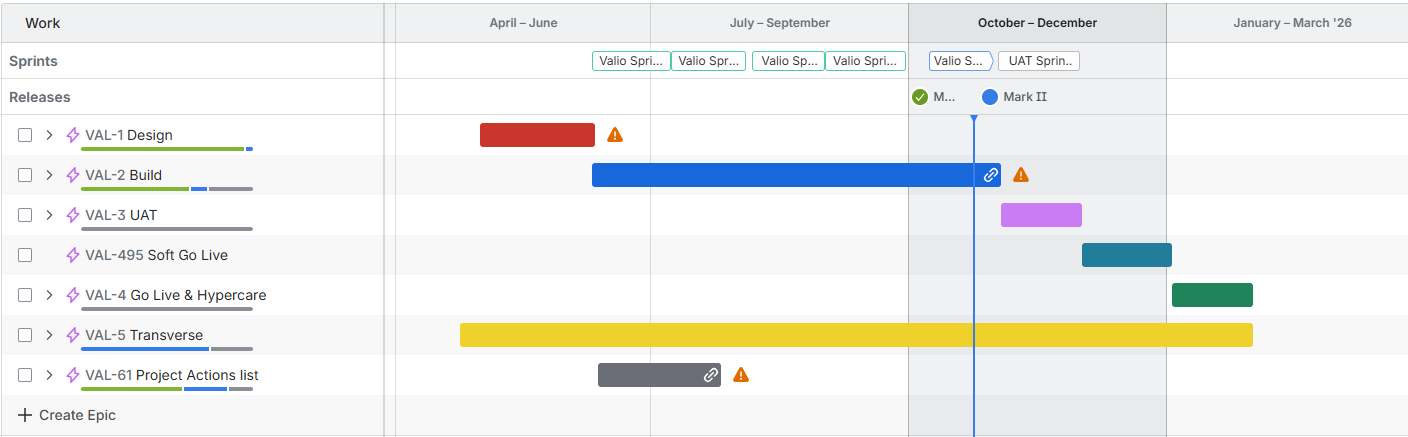Click the green released checkmark release marker
The height and width of the screenshot is (437, 1408).
coord(920,97)
